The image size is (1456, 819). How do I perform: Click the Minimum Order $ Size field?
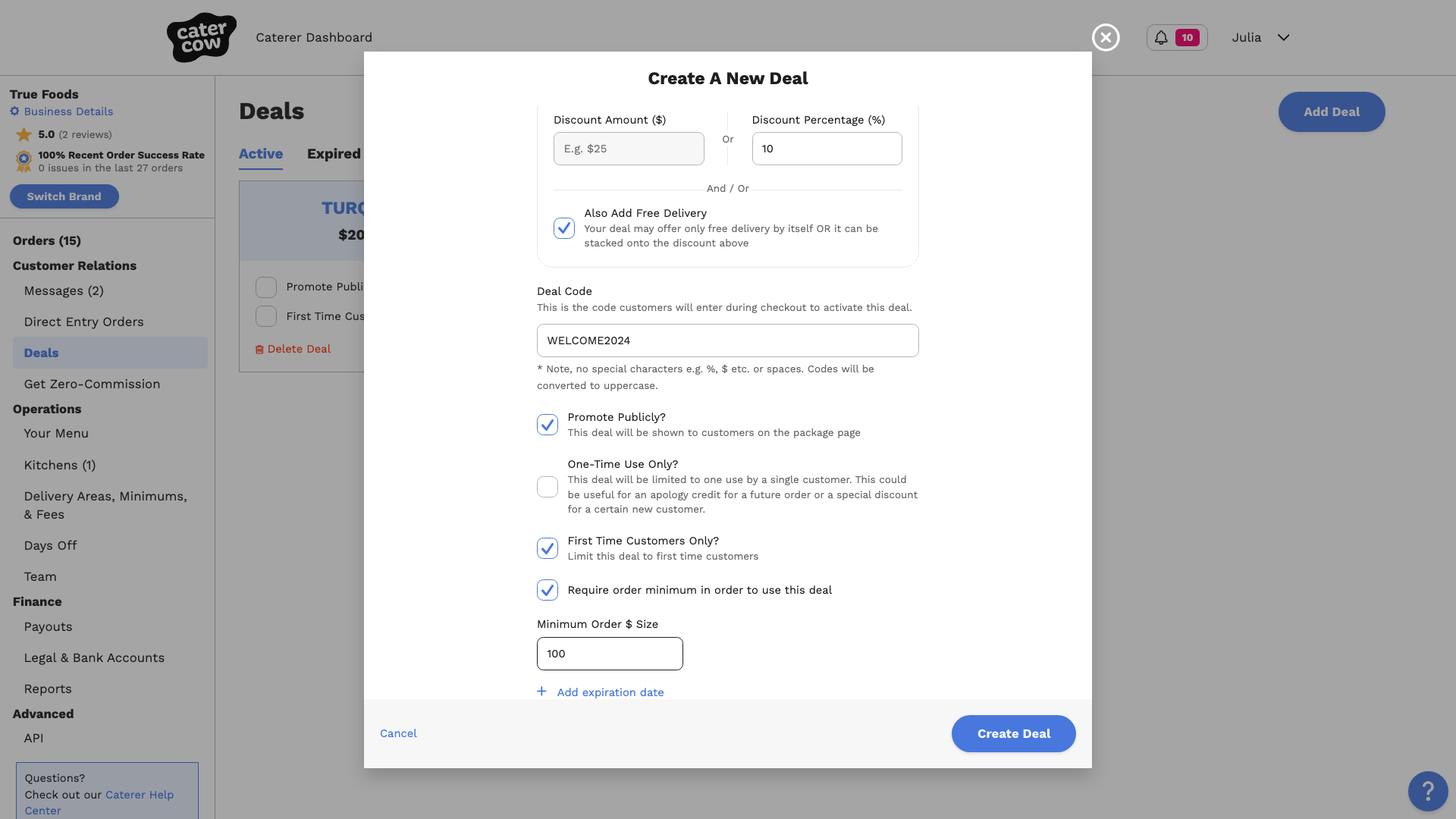[610, 654]
